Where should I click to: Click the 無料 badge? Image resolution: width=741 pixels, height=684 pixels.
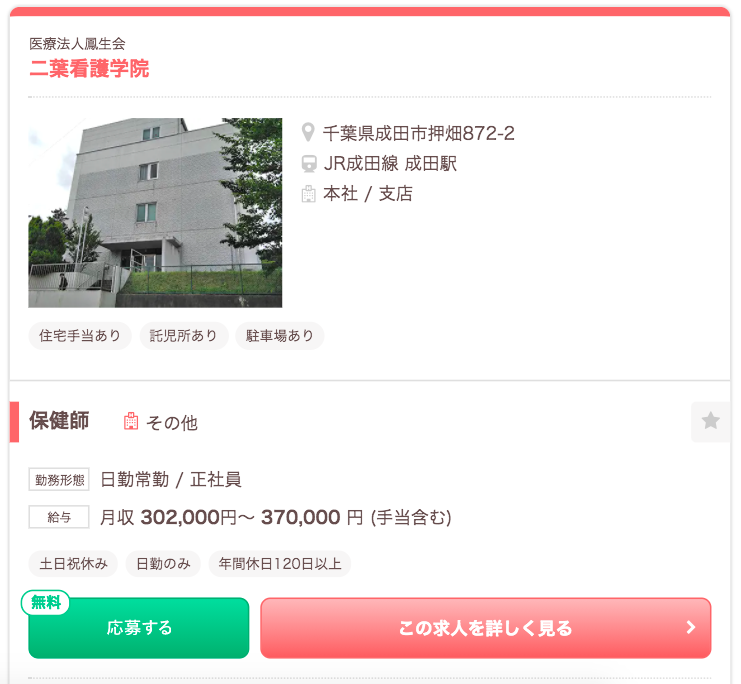(x=45, y=602)
